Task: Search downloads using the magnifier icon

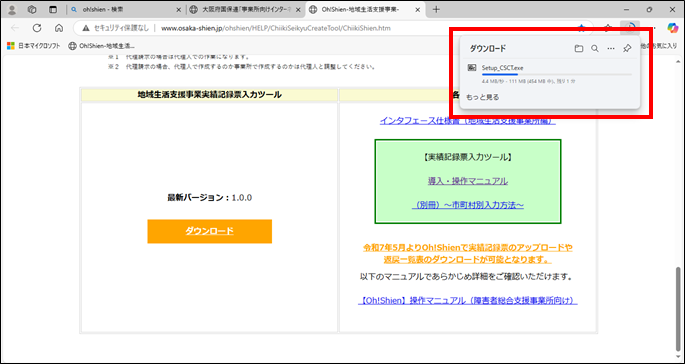Action: coord(595,49)
